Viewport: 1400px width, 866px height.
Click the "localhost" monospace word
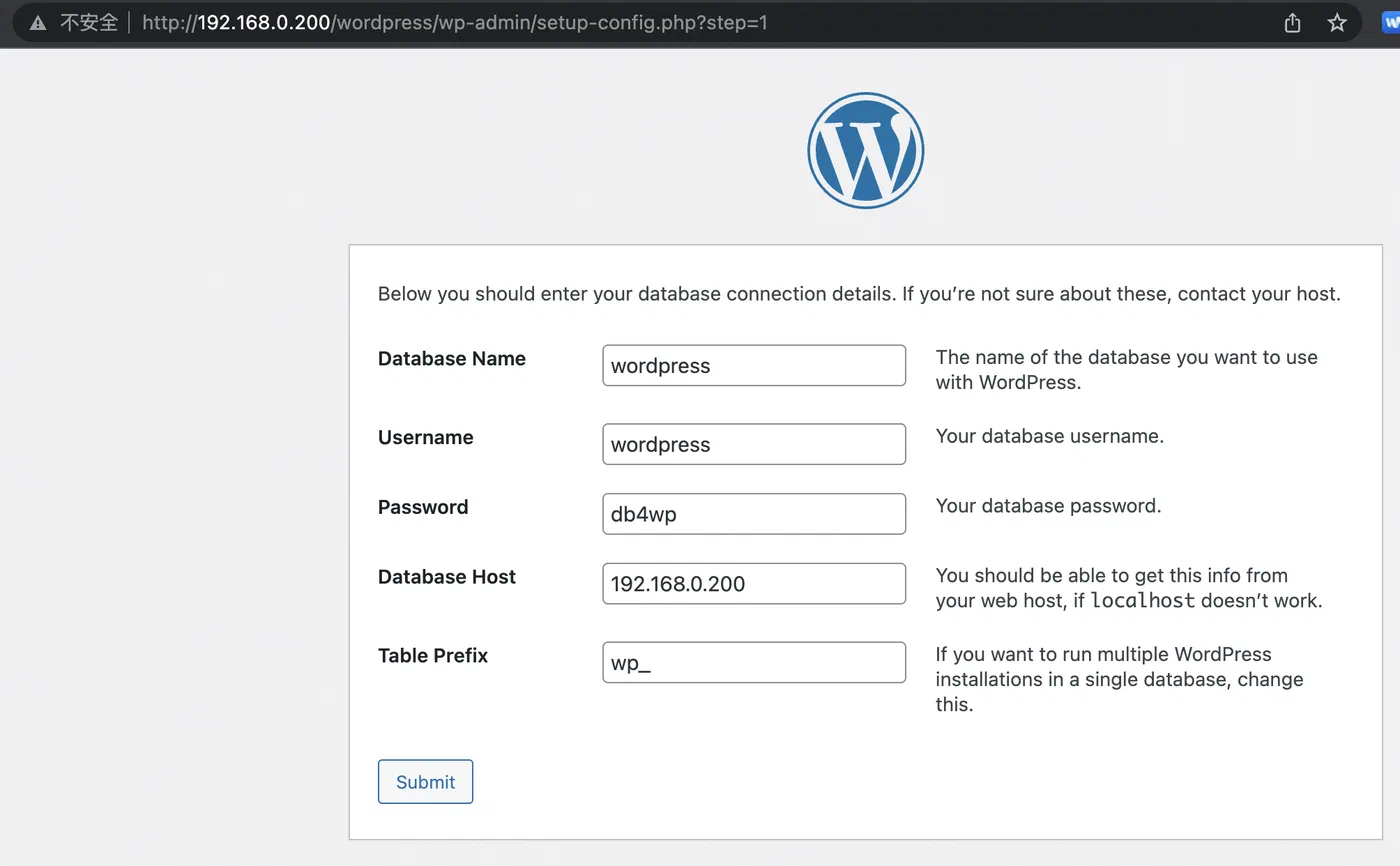(1142, 601)
